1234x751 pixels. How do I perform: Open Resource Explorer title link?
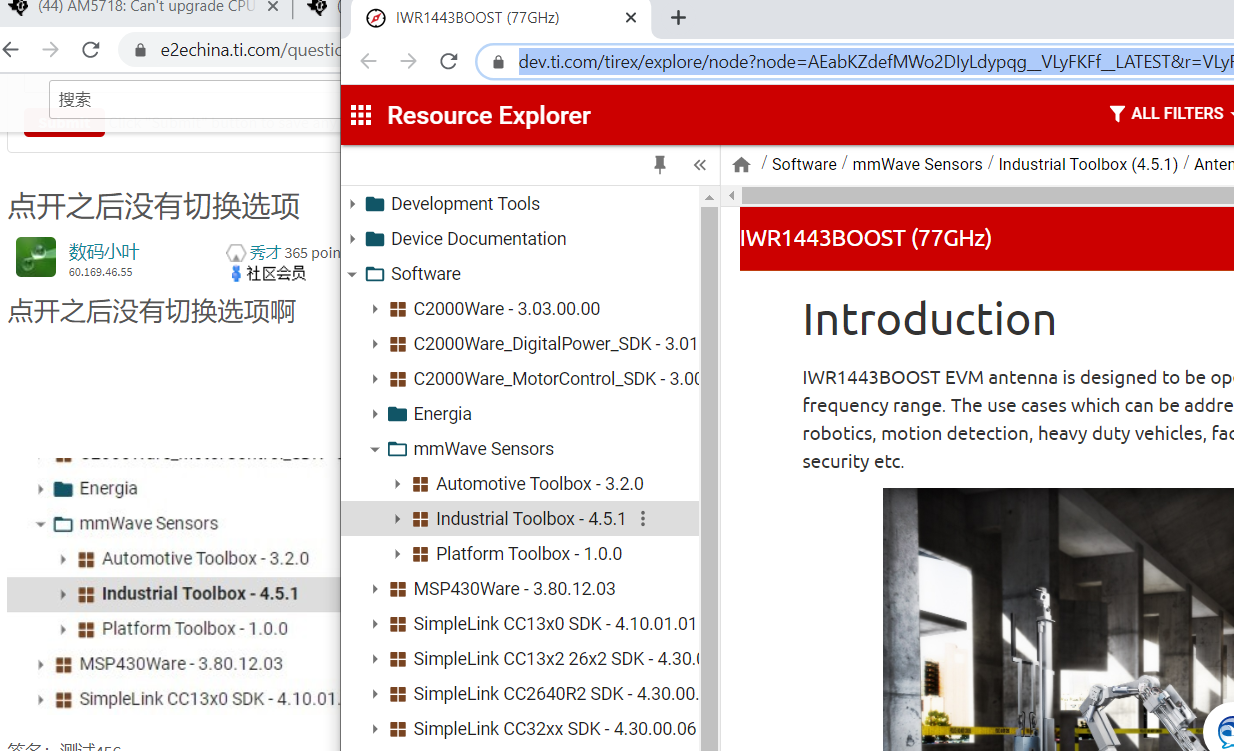[489, 115]
